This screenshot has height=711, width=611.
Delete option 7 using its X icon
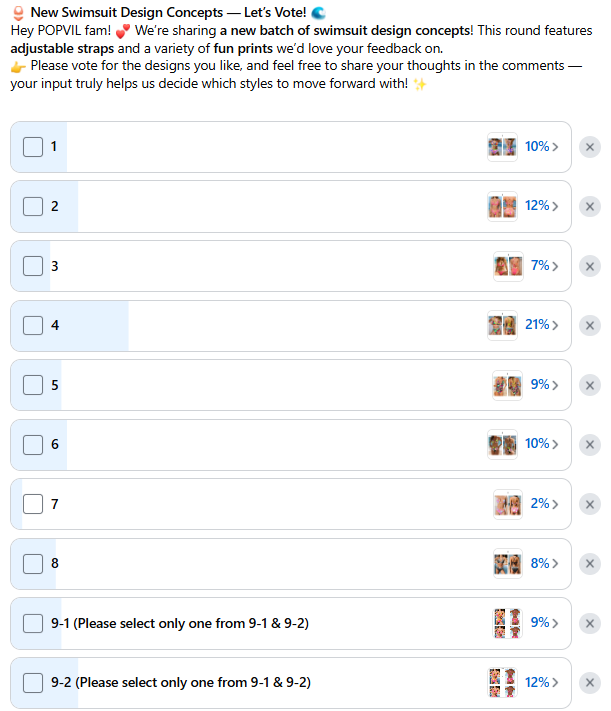pyautogui.click(x=590, y=504)
